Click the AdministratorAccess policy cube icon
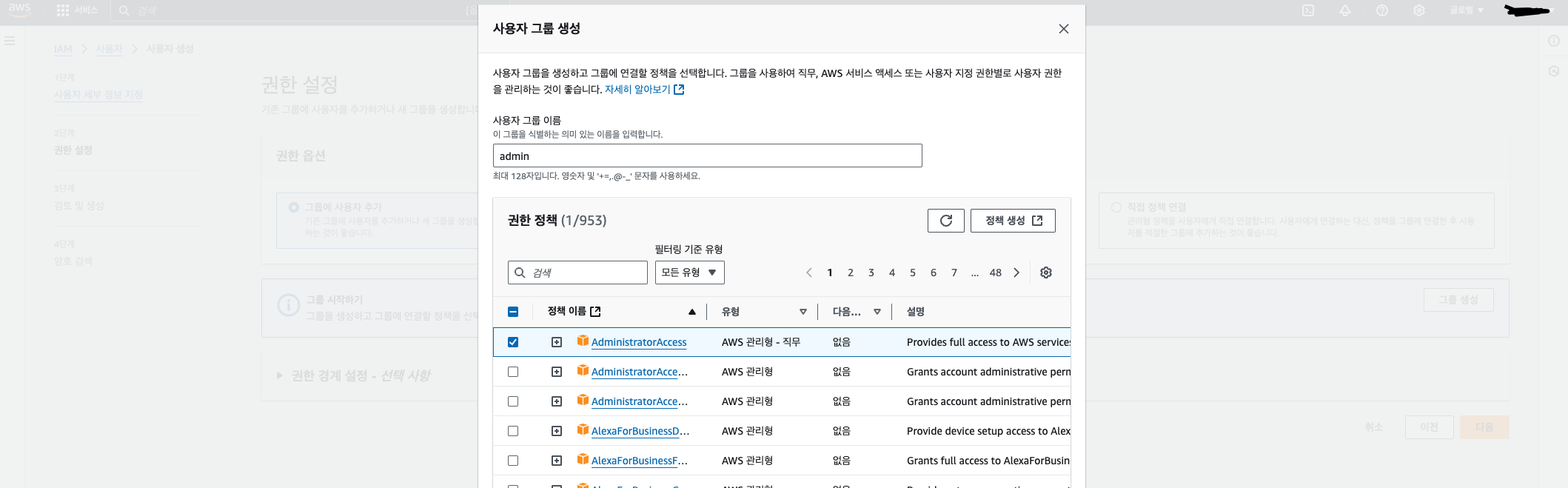Image resolution: width=1568 pixels, height=488 pixels. pos(583,341)
